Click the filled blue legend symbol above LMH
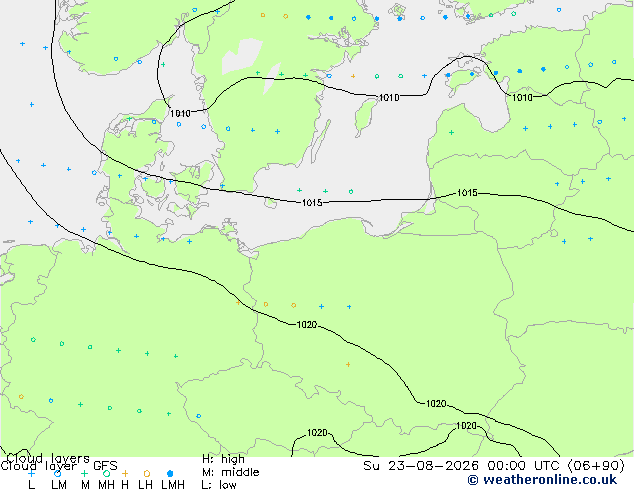 (170, 473)
